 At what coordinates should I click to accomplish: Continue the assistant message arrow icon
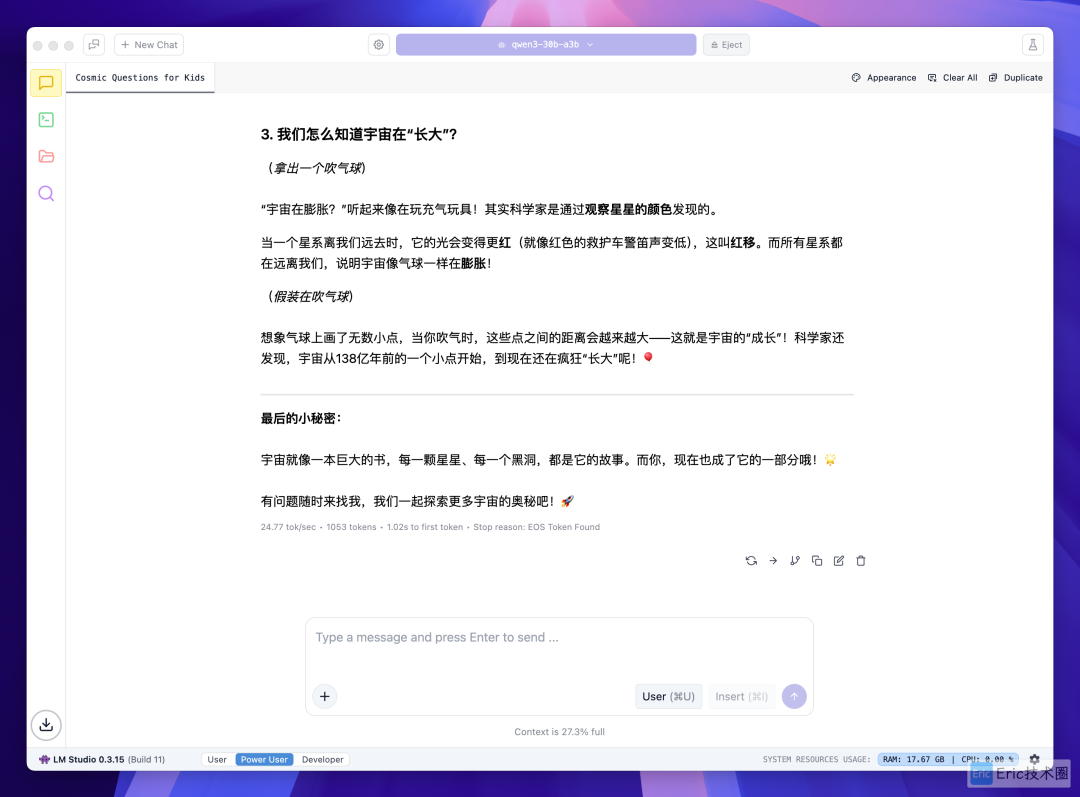773,561
